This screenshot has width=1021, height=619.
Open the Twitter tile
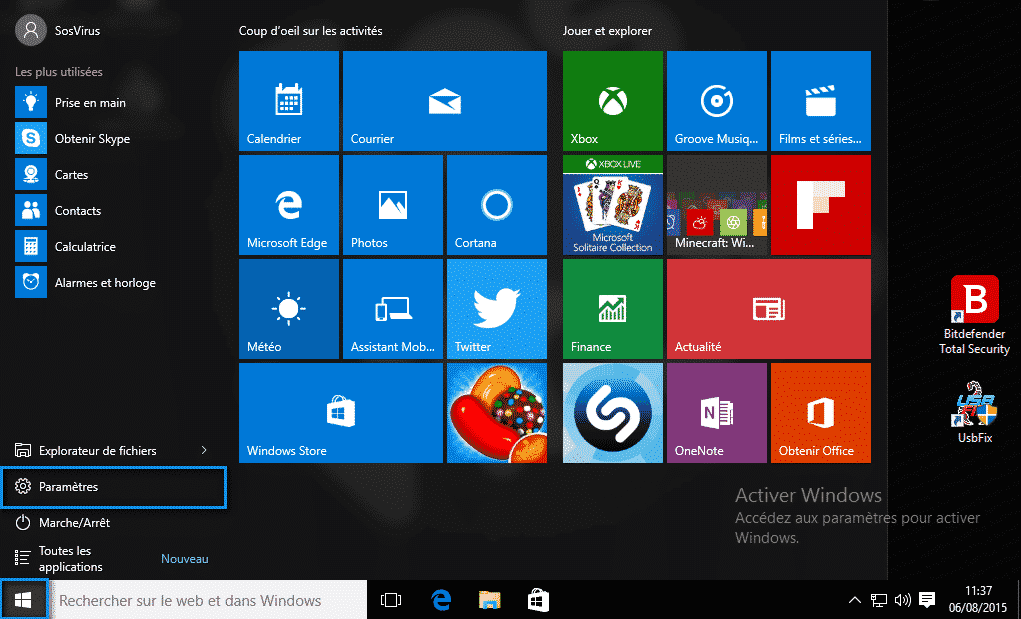(496, 309)
